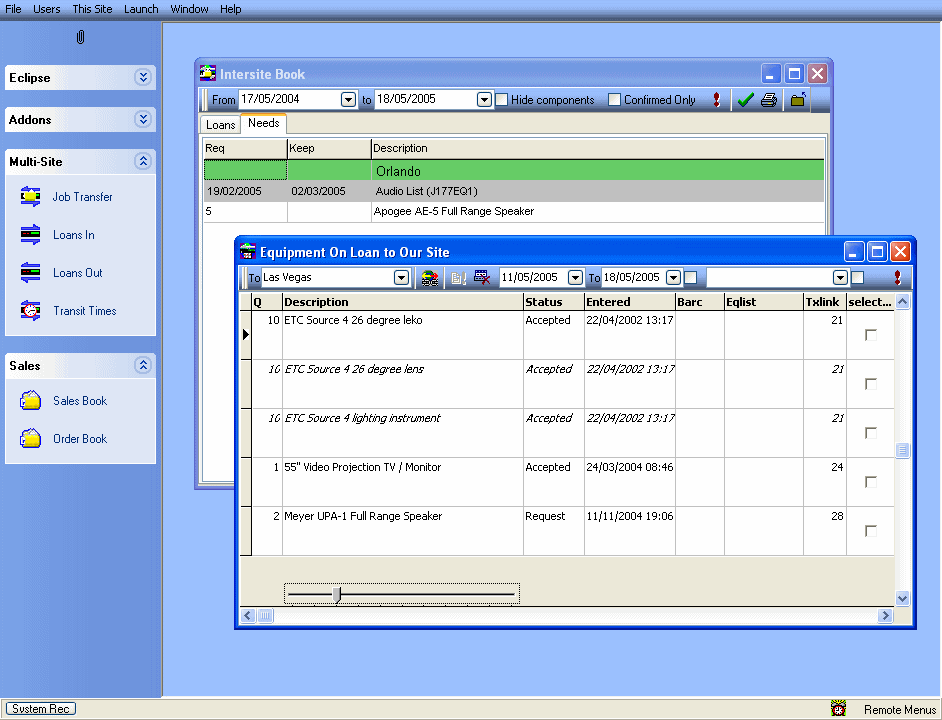Click the alarm clock icon in status bar
942x720 pixels.
tap(839, 709)
